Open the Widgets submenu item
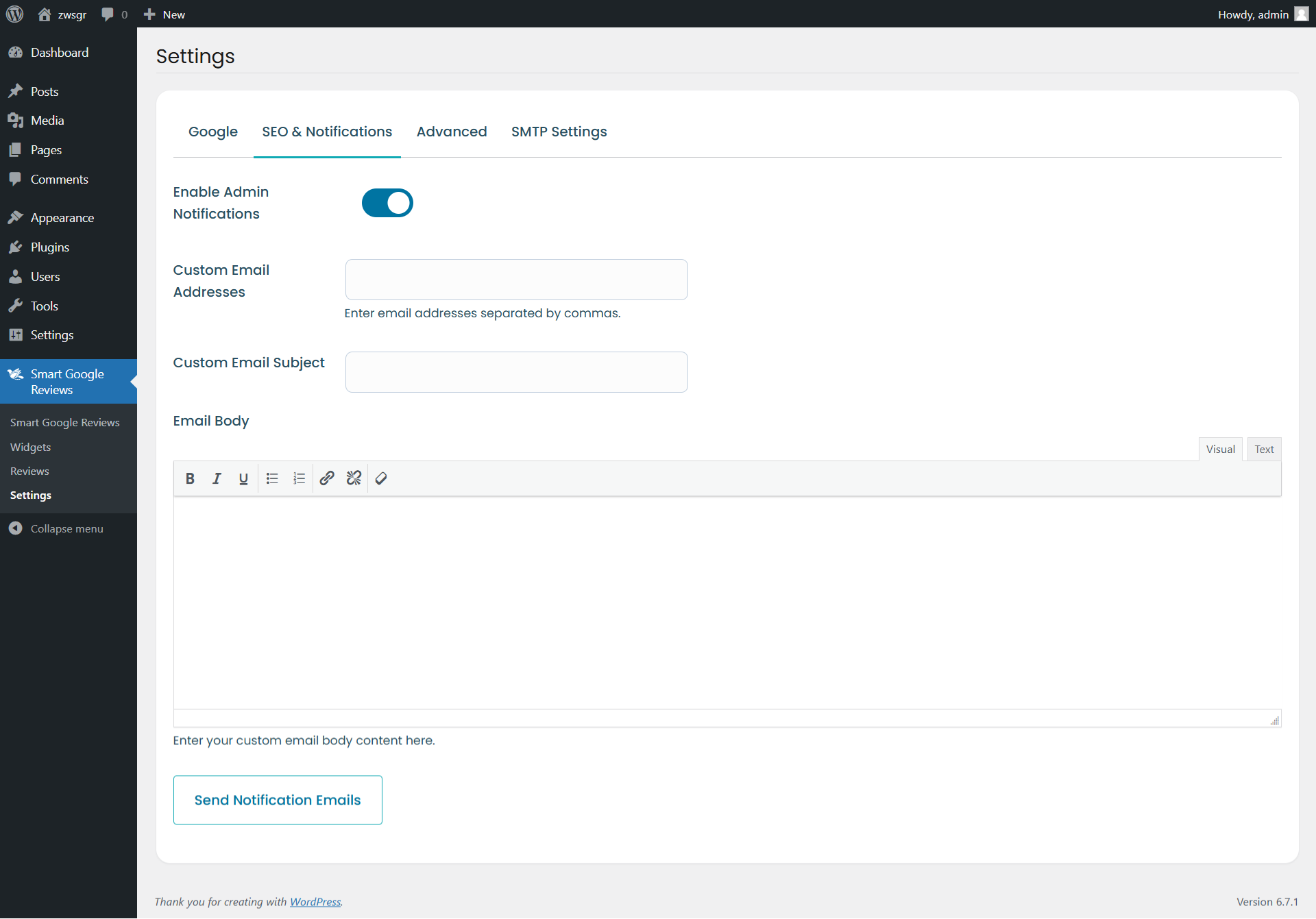The height and width of the screenshot is (919, 1316). (31, 448)
